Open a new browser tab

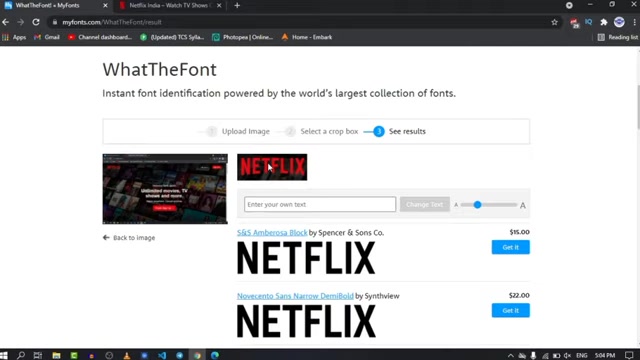coord(237,5)
